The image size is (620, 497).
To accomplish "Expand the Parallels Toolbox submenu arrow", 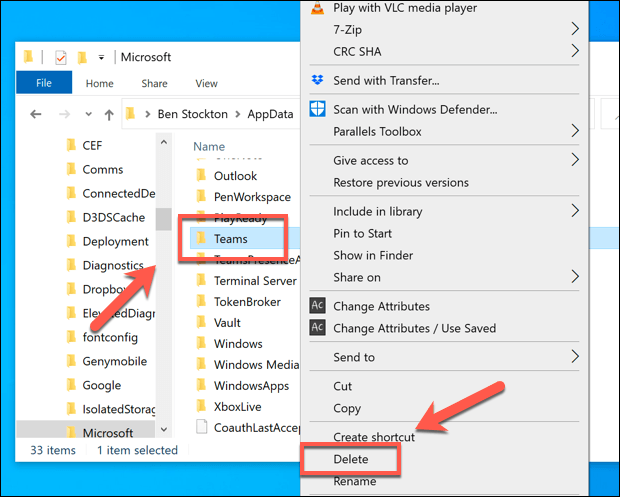I will pos(575,130).
